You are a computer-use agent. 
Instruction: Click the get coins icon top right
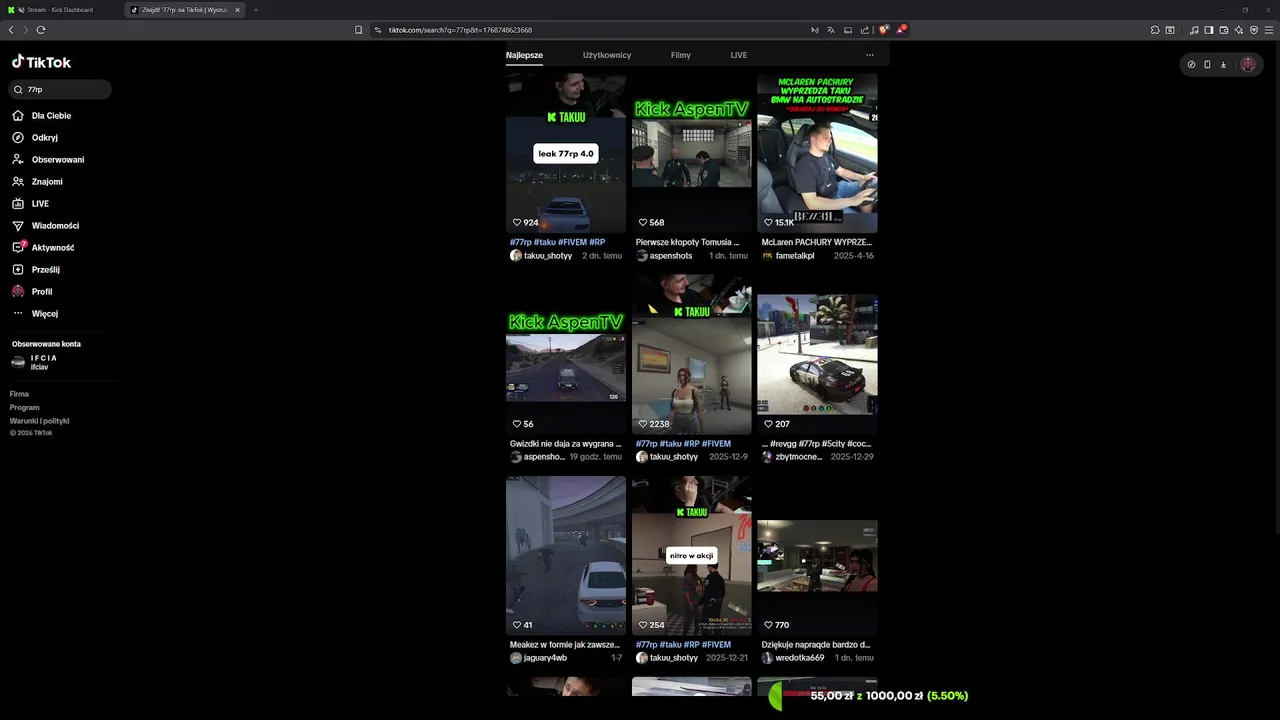tap(1191, 65)
